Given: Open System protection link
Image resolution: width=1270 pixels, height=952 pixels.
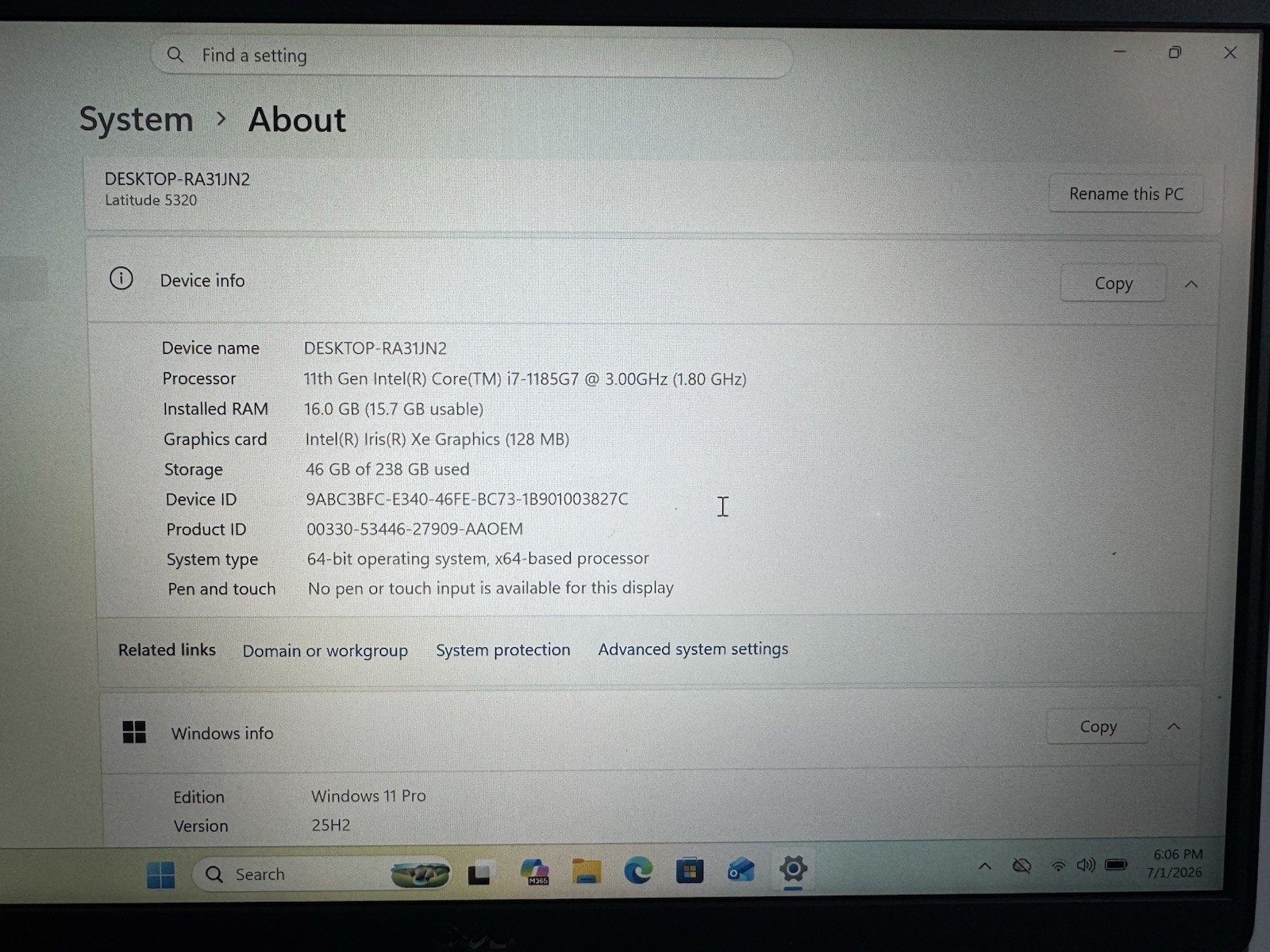Looking at the screenshot, I should [x=502, y=650].
